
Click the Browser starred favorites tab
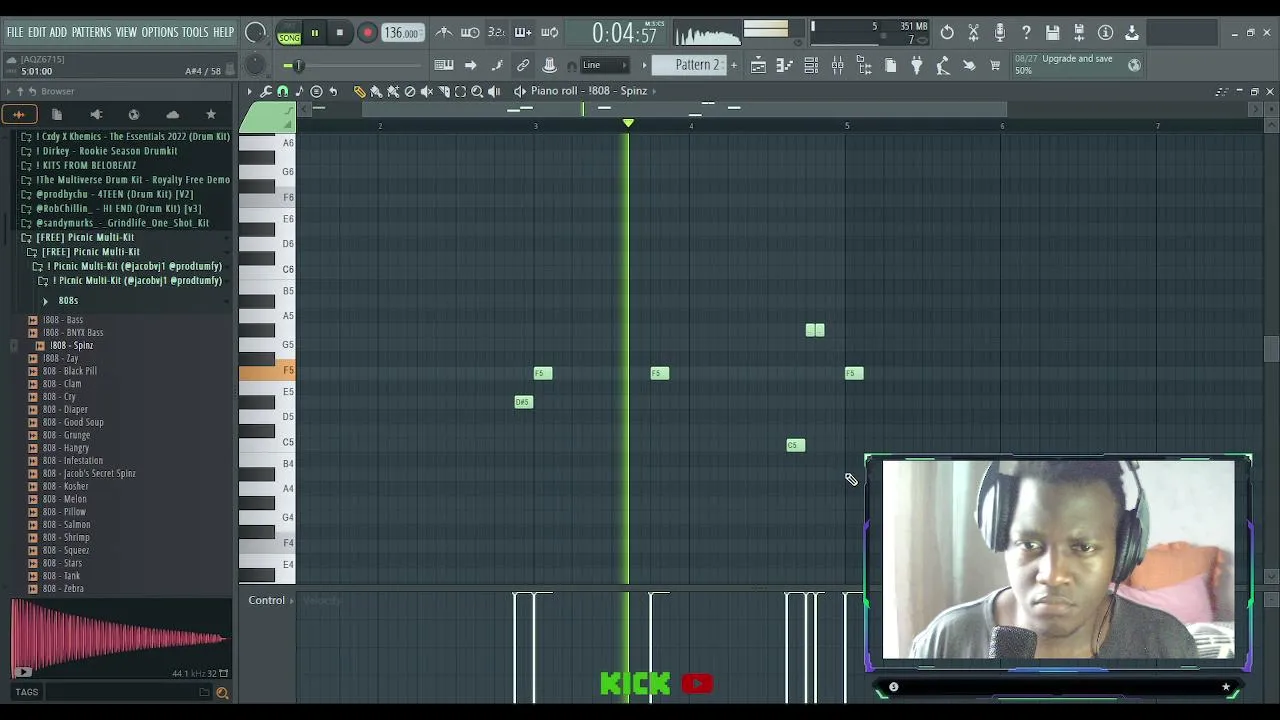point(211,115)
